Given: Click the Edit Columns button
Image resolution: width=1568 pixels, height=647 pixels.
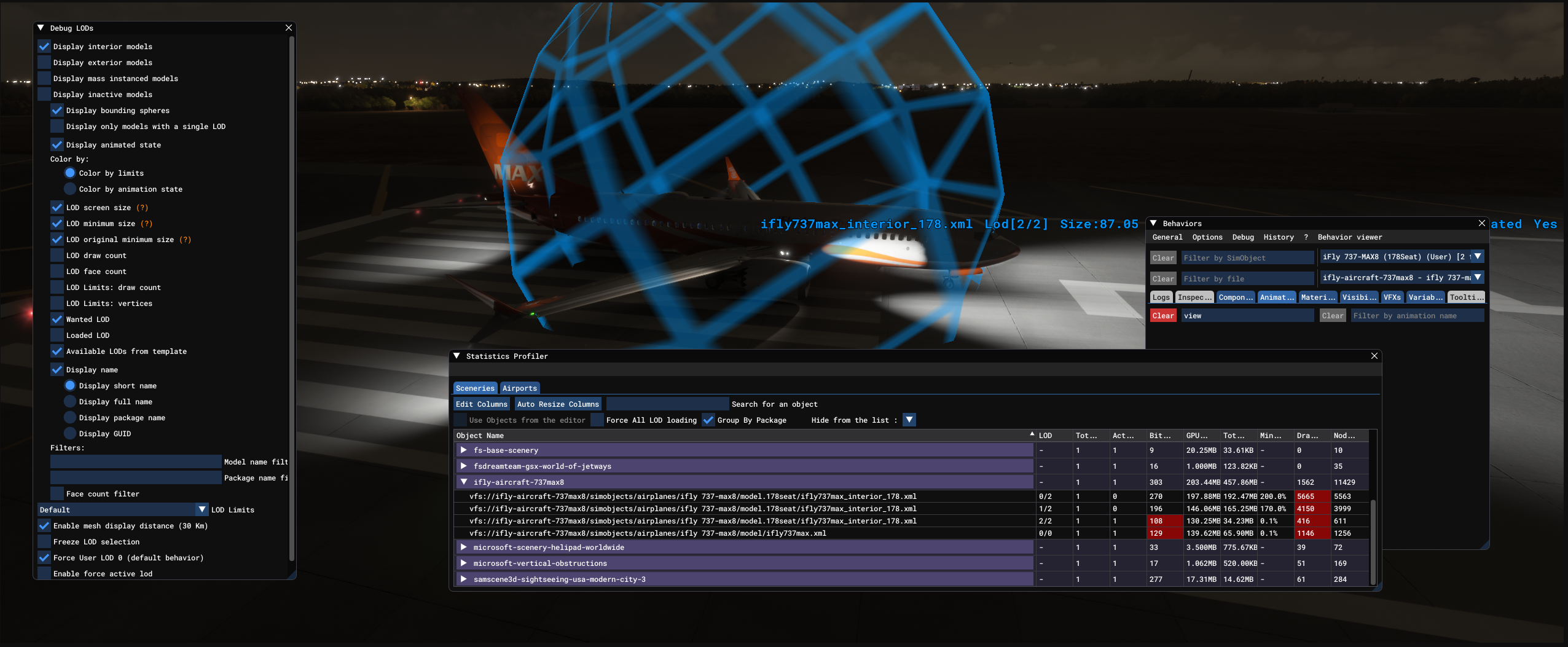Looking at the screenshot, I should (x=482, y=404).
